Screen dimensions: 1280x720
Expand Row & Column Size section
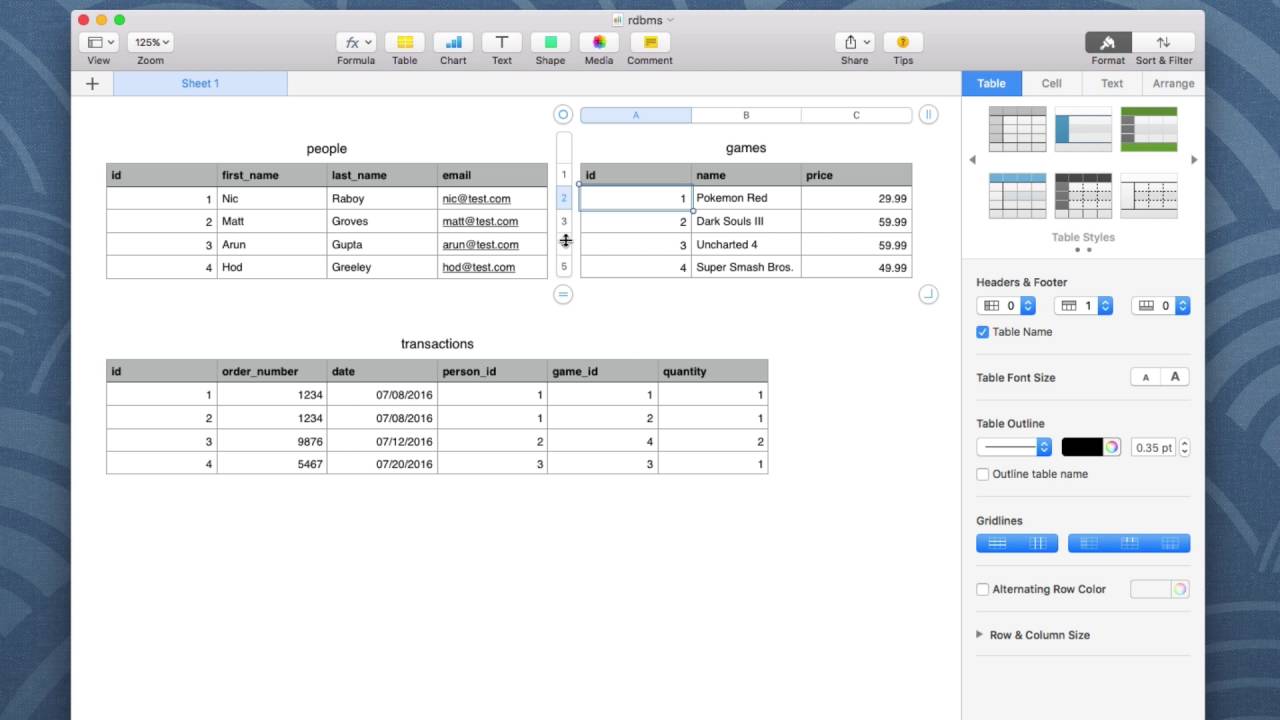pyautogui.click(x=980, y=635)
